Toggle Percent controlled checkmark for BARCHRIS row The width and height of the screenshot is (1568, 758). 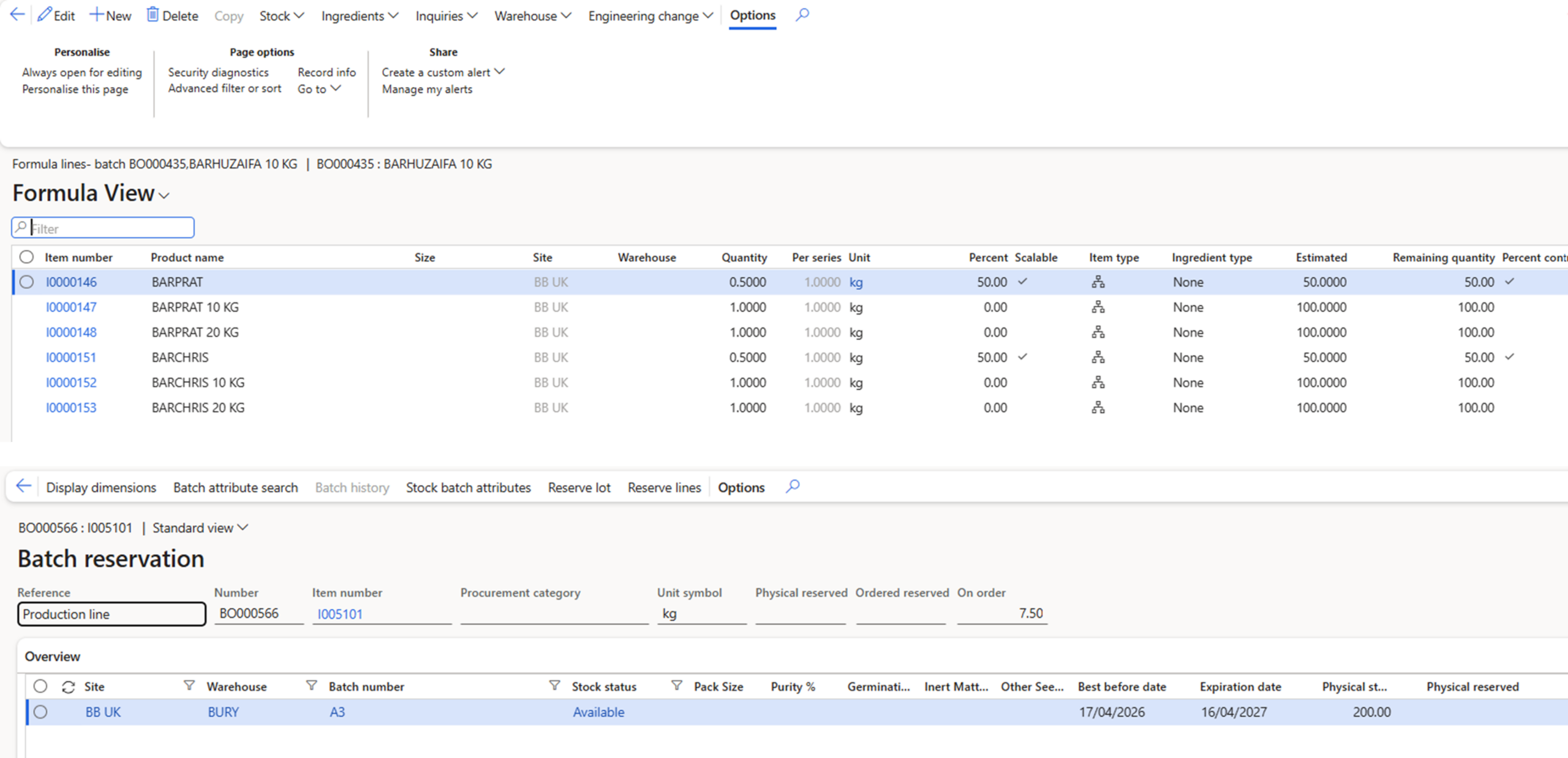(x=1510, y=356)
